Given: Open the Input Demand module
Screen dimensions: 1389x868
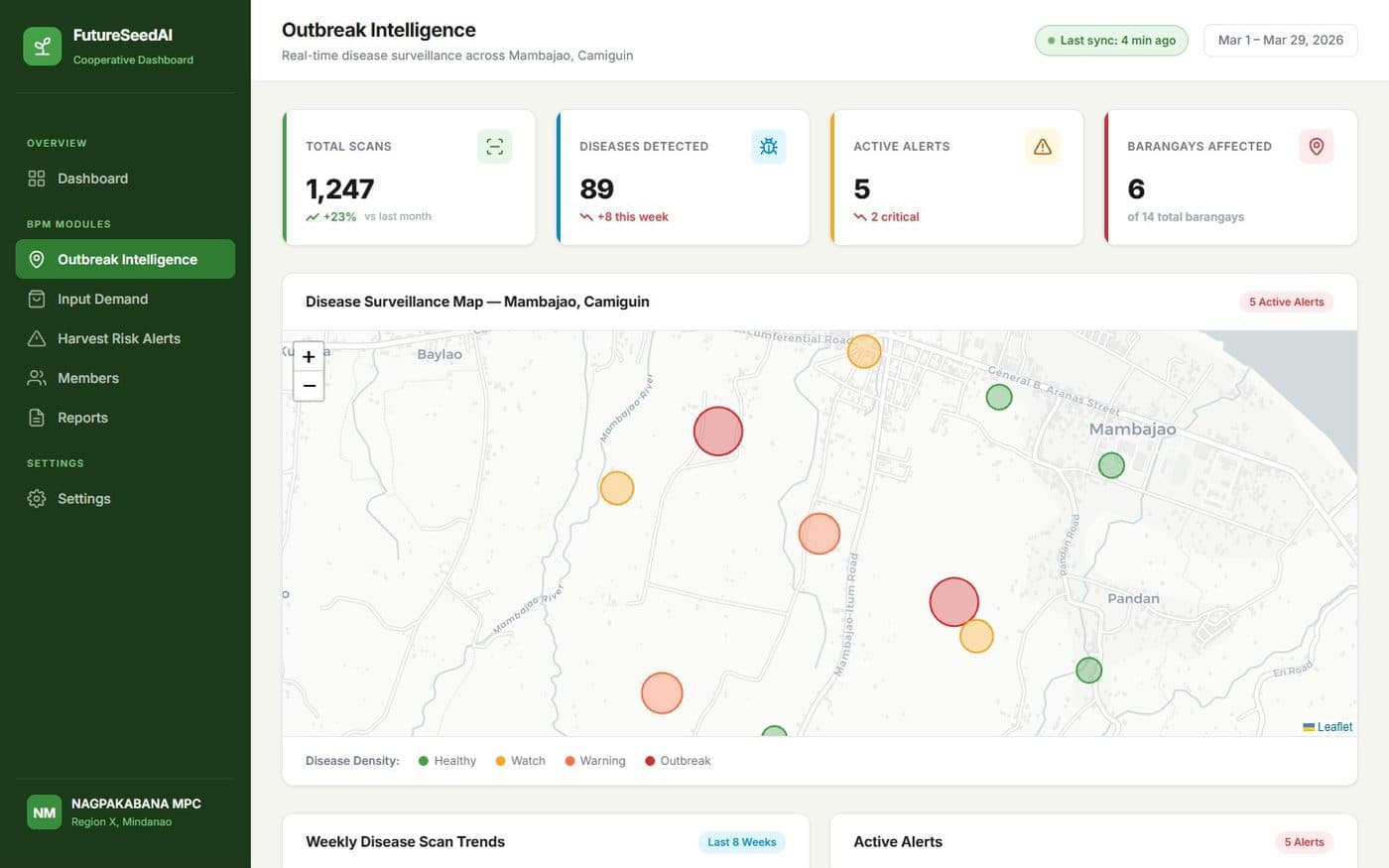Looking at the screenshot, I should (x=125, y=299).
